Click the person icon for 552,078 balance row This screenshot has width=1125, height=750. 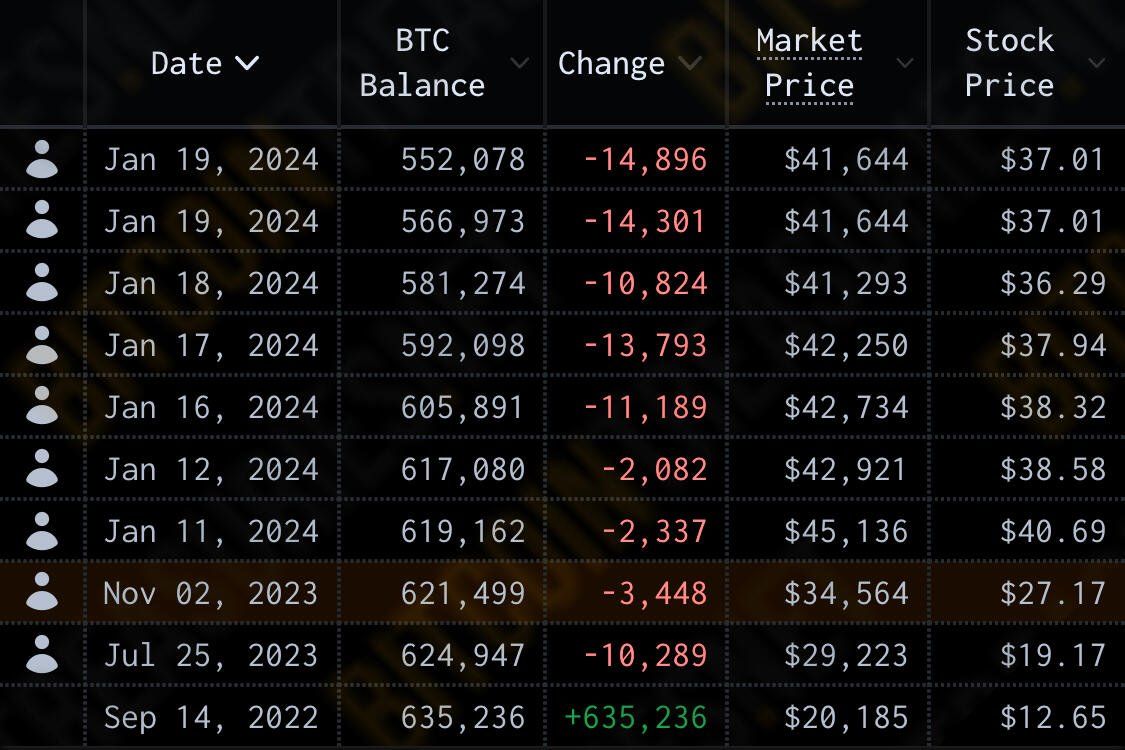pos(42,159)
